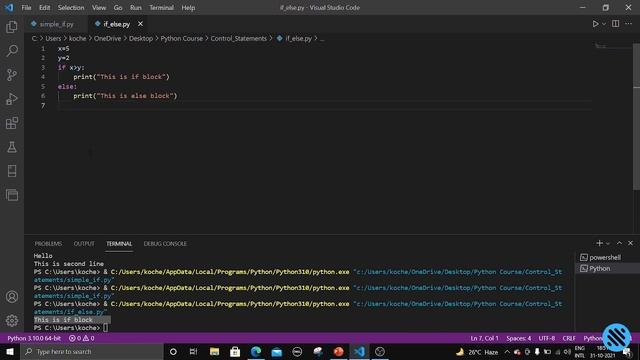Click editor line 7 empty line

324,106
